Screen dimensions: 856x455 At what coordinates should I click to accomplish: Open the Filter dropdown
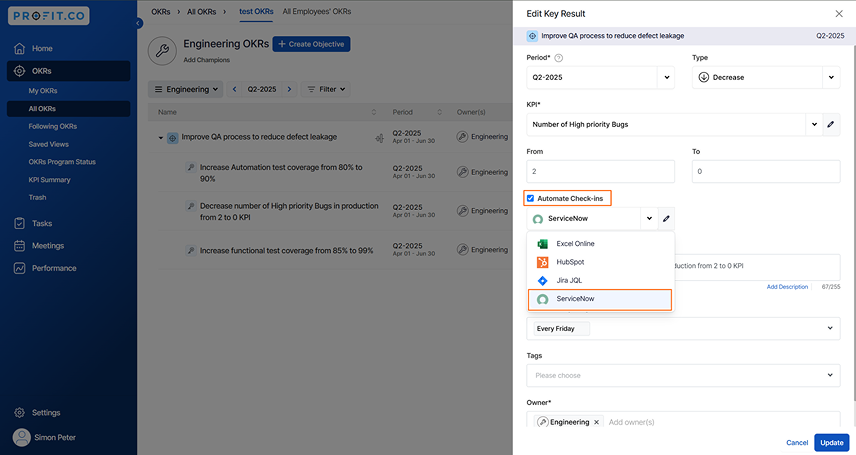326,89
